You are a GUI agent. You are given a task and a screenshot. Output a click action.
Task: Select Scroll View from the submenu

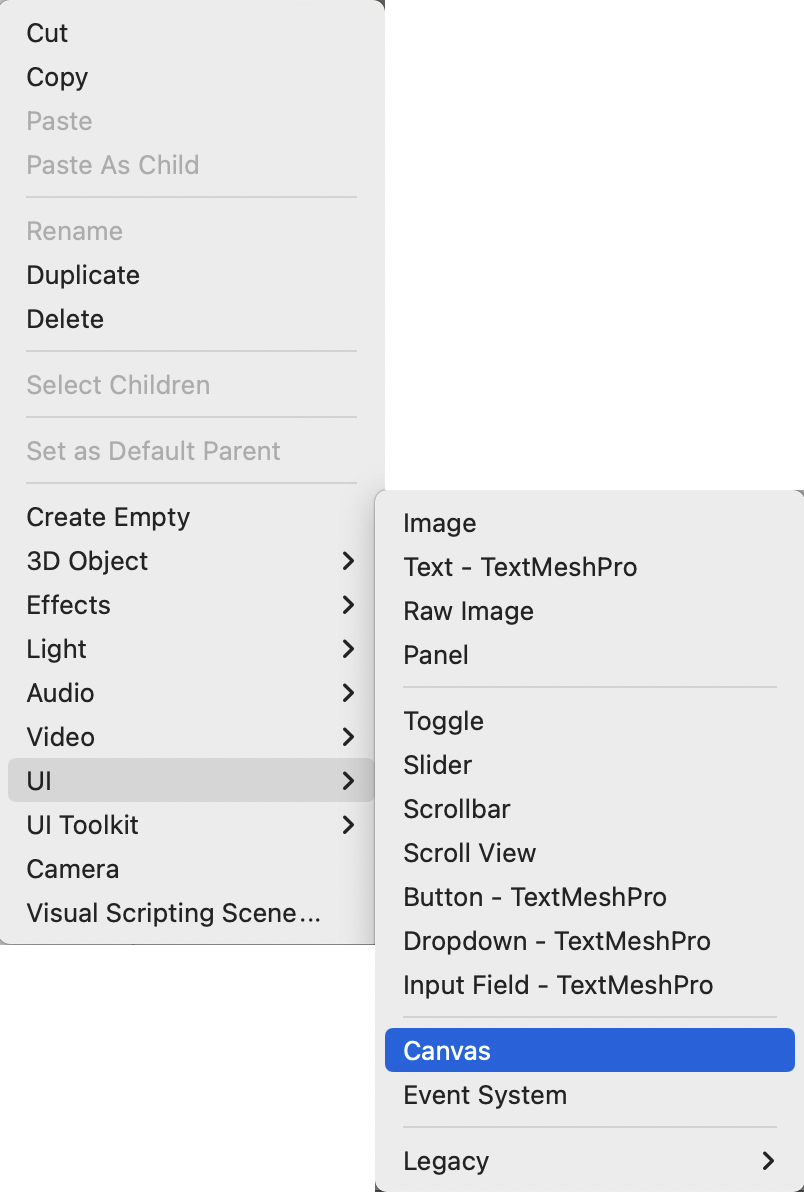tap(470, 853)
